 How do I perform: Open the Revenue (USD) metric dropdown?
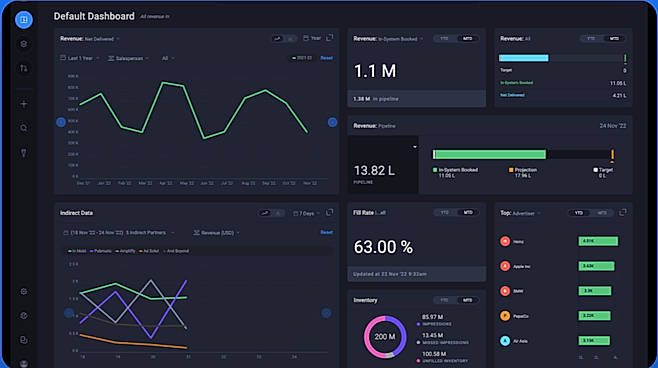[217, 232]
